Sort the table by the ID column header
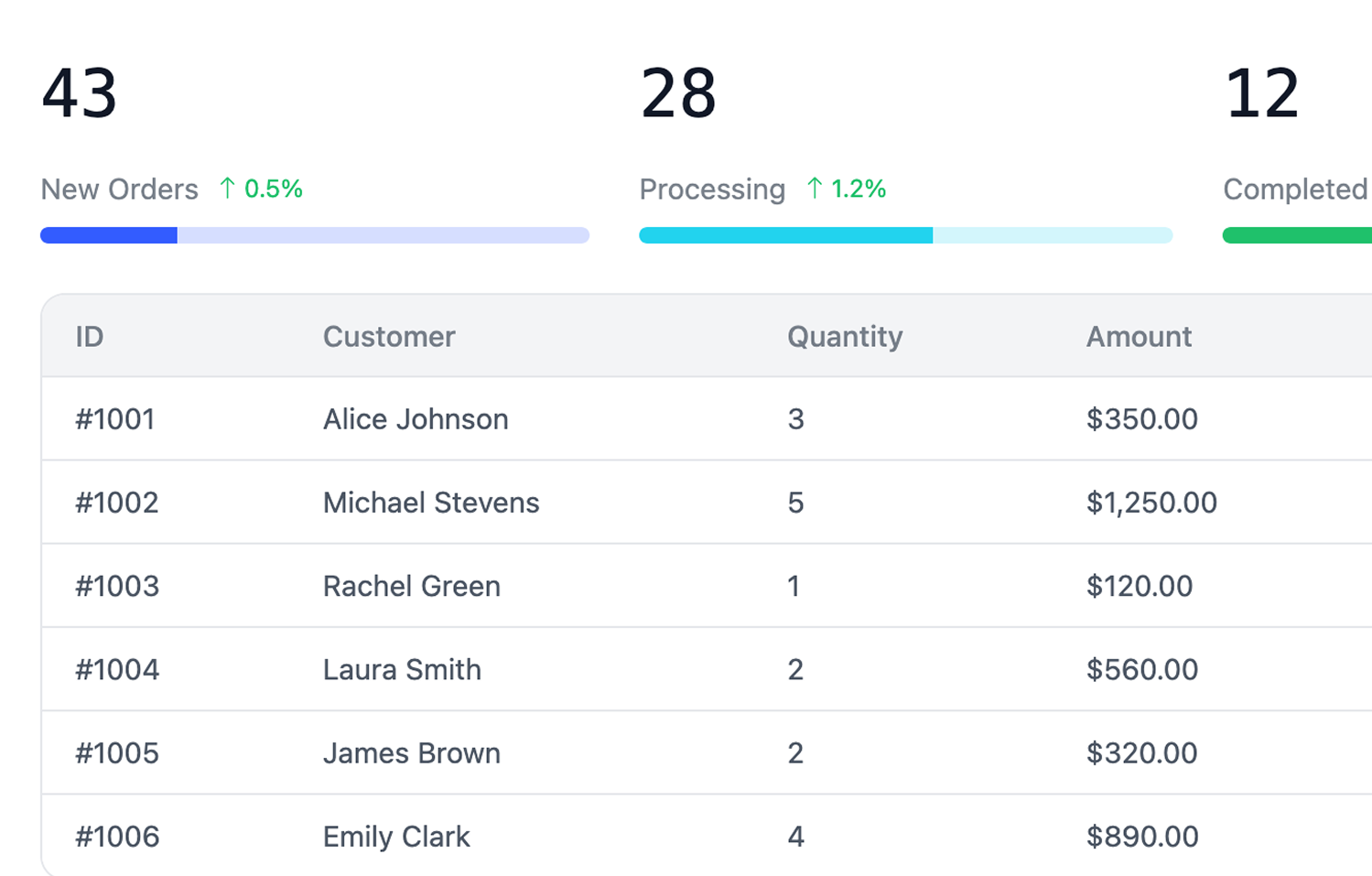Screen dimensions: 1372x876 [x=90, y=337]
